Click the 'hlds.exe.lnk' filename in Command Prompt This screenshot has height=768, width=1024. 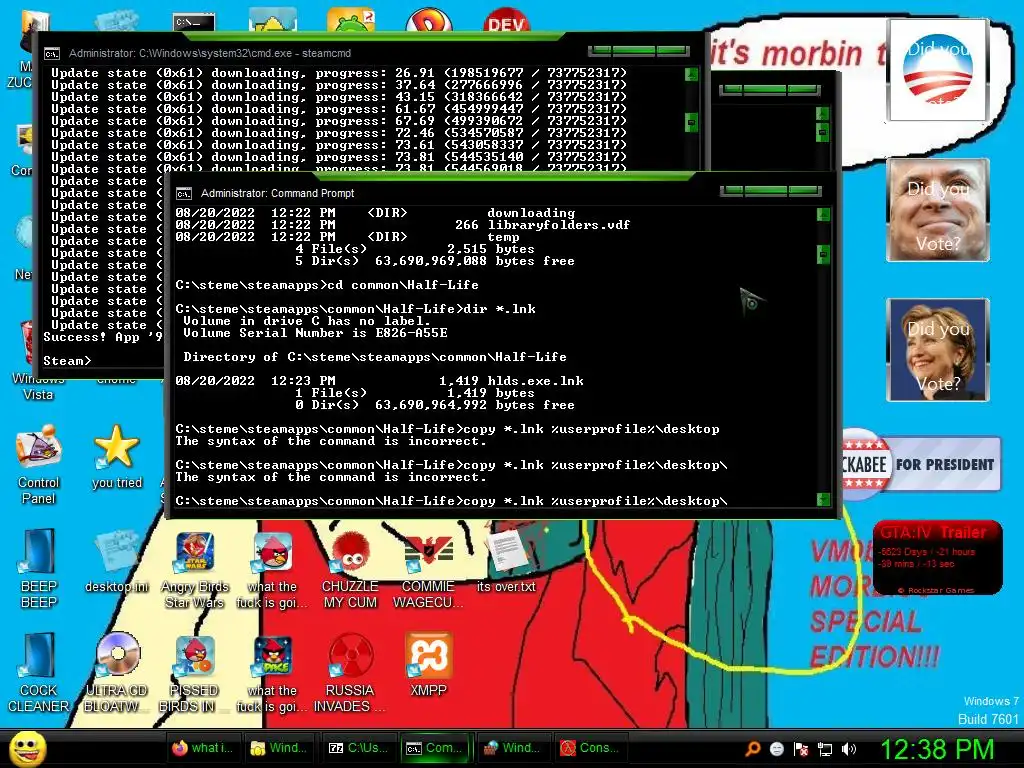pos(536,381)
